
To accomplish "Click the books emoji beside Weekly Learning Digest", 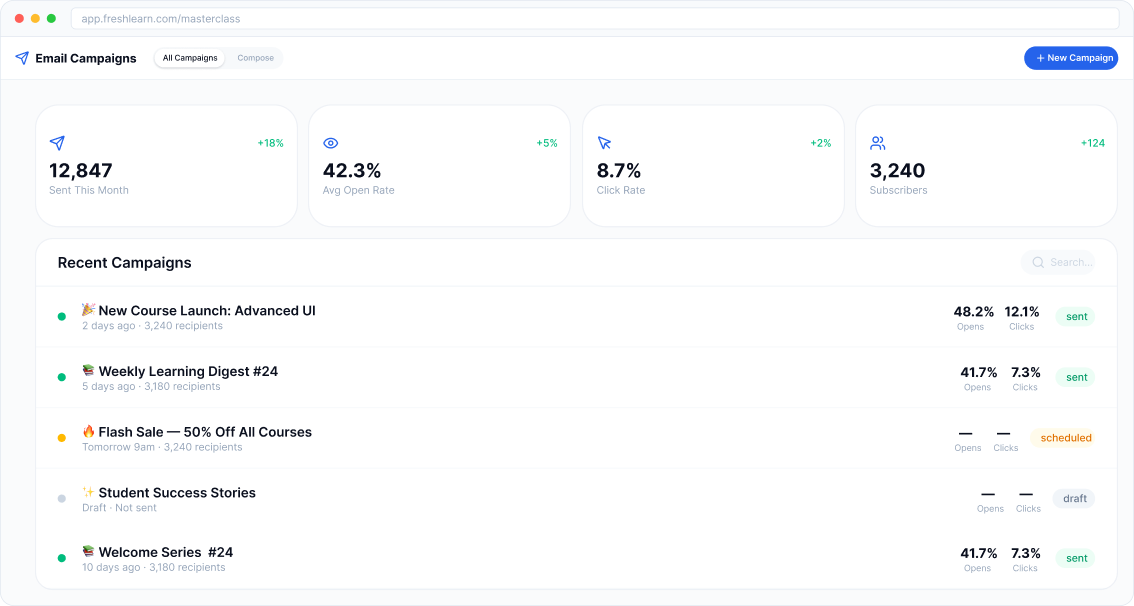I will click(89, 371).
